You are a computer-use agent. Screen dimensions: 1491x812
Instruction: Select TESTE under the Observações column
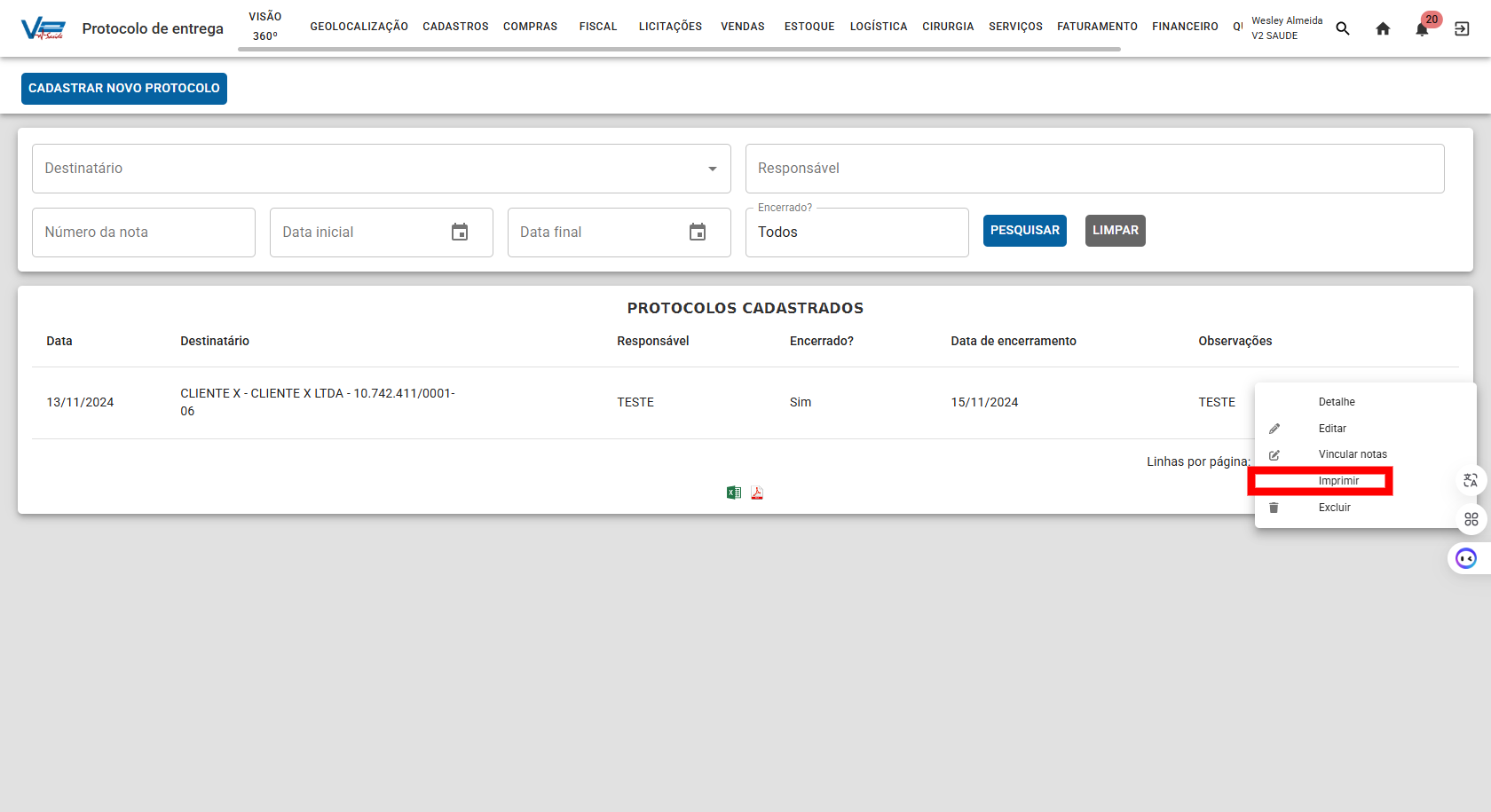[1217, 402]
